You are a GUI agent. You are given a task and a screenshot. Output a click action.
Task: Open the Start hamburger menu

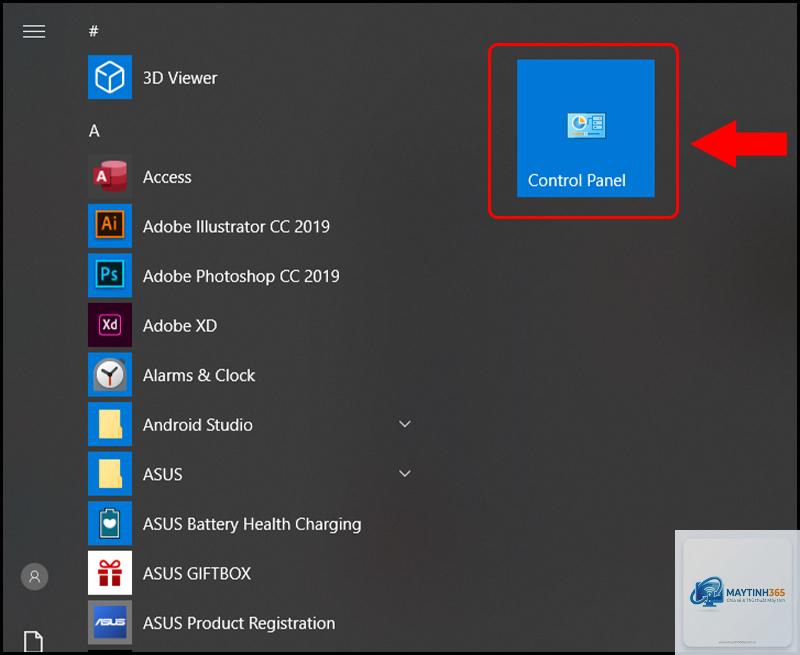pyautogui.click(x=34, y=32)
